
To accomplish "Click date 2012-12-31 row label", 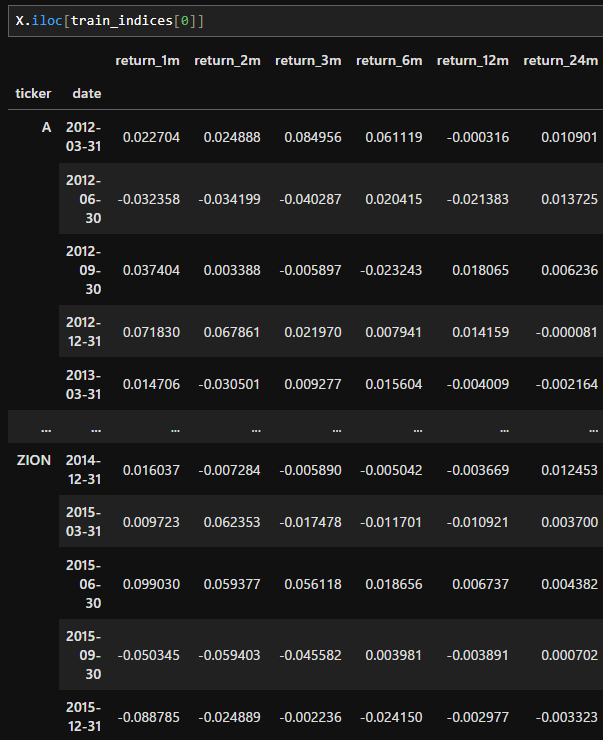I will coord(84,332).
